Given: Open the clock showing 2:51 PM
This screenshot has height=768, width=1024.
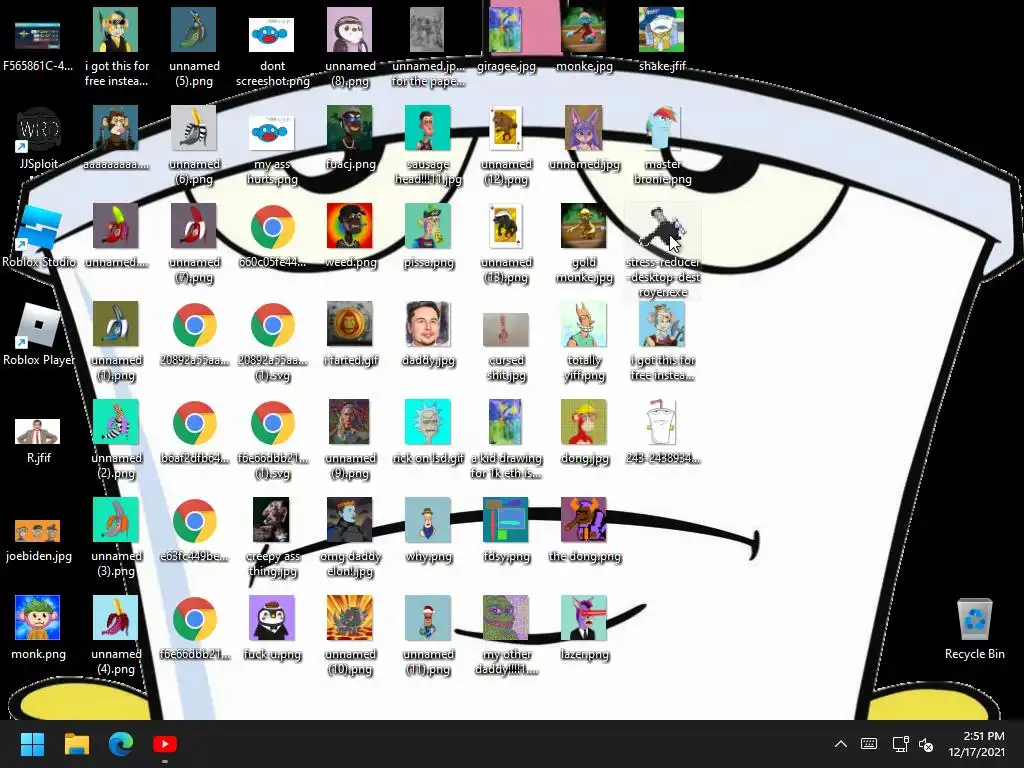Looking at the screenshot, I should click(976, 744).
